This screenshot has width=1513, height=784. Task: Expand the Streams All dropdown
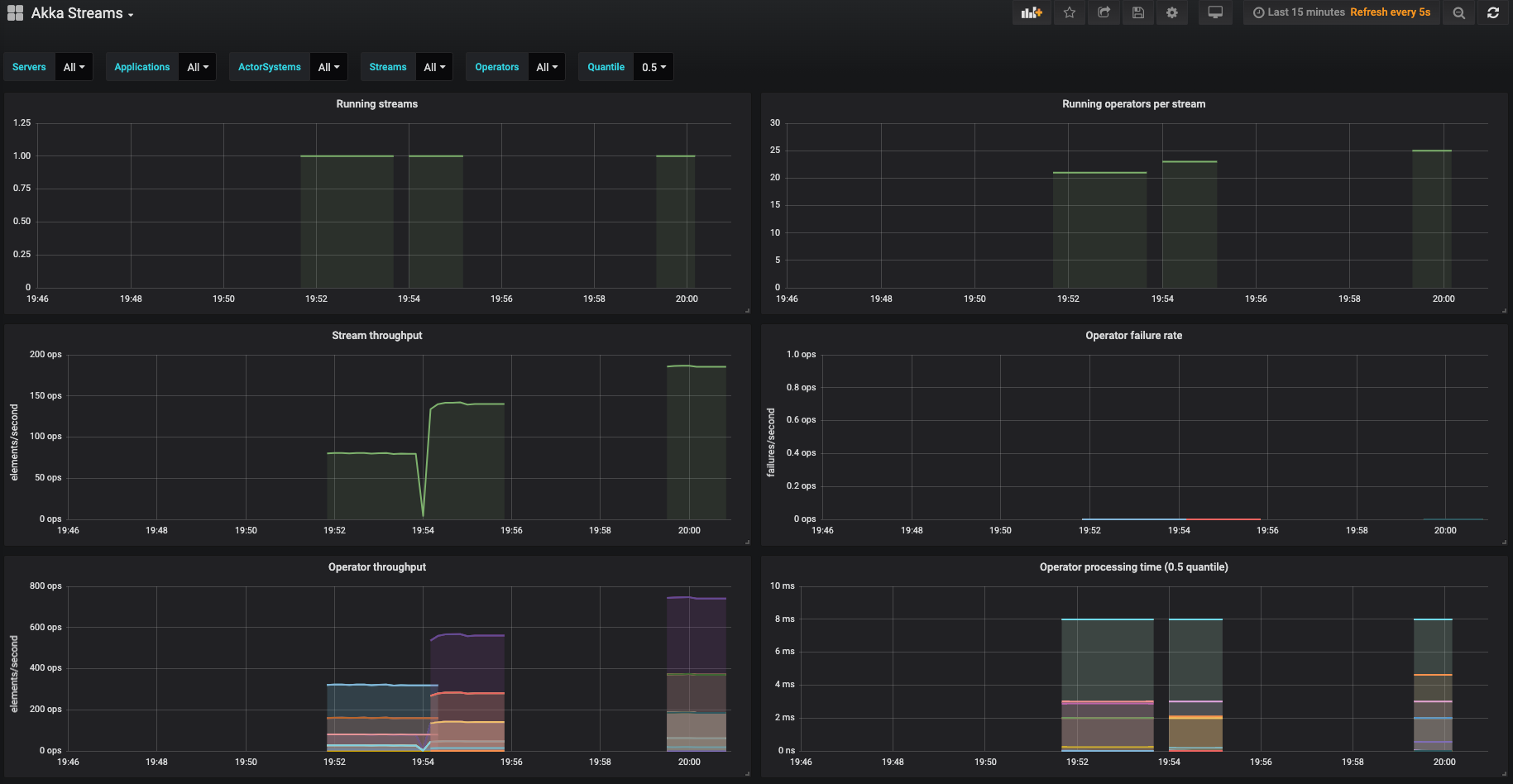[434, 67]
